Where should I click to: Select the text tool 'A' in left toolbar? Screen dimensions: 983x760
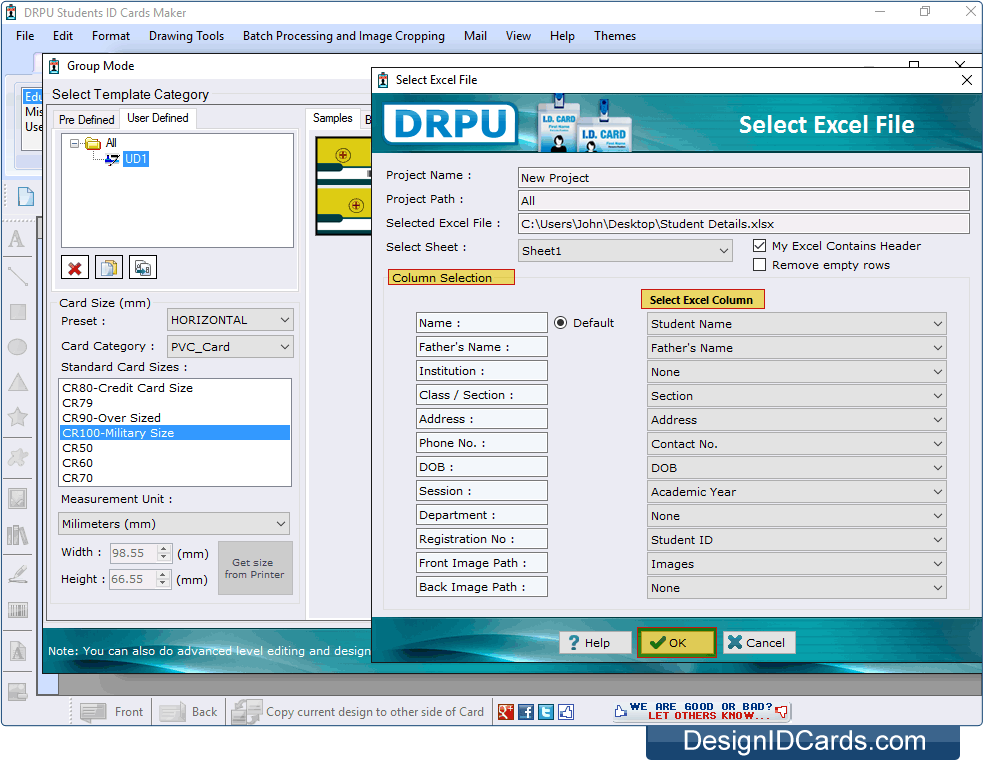(17, 239)
